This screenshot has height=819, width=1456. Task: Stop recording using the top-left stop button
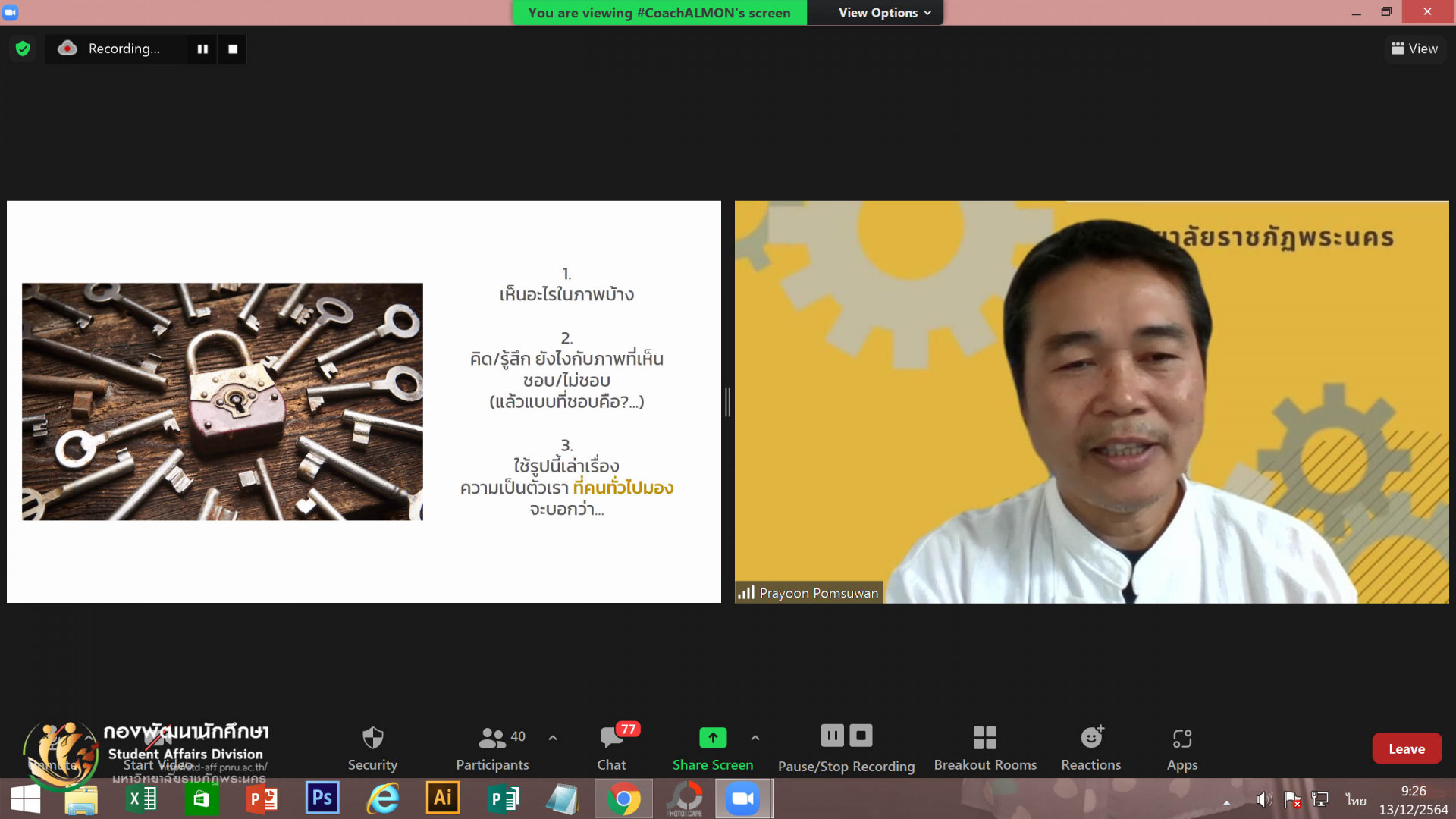(233, 49)
